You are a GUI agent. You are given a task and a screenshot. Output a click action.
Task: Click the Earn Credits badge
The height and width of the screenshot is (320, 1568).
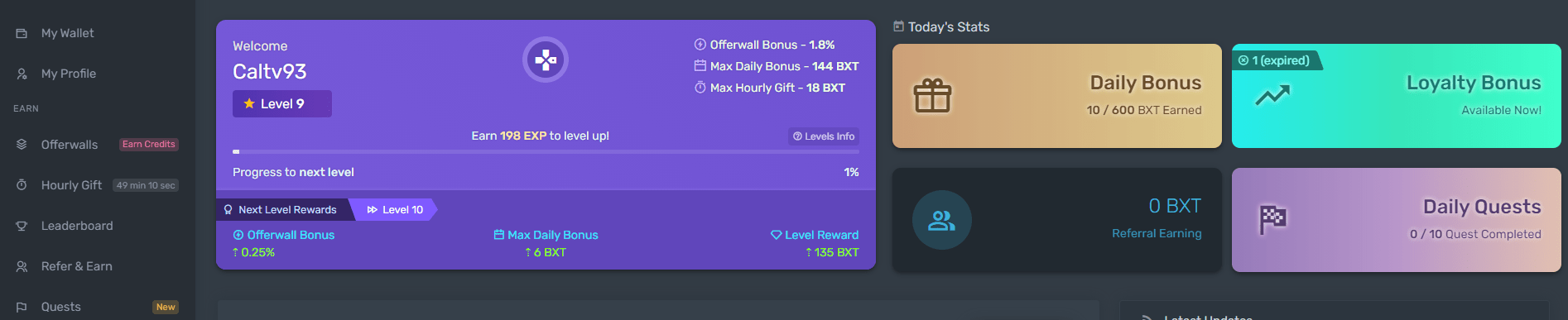[149, 144]
